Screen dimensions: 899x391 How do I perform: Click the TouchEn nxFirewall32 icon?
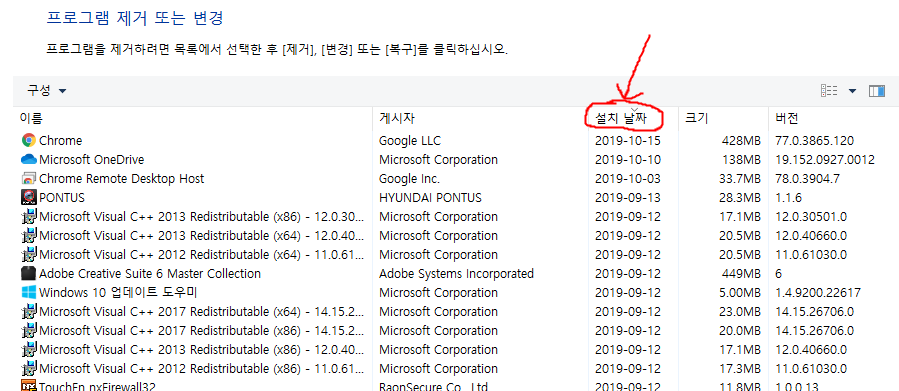coord(29,386)
